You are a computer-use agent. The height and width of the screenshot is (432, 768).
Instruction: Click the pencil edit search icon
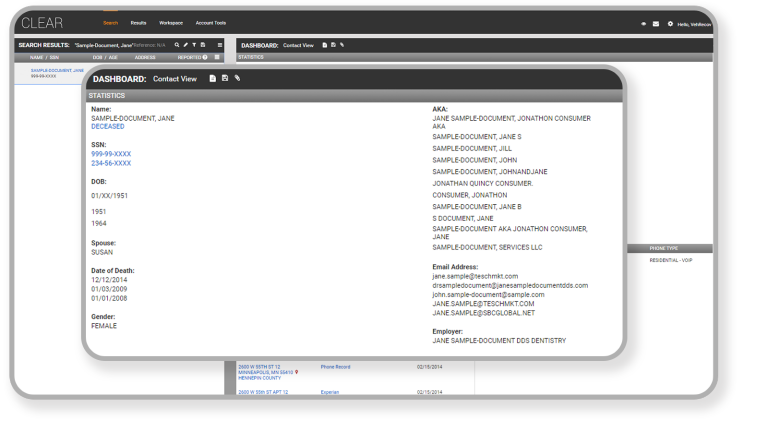(x=185, y=45)
